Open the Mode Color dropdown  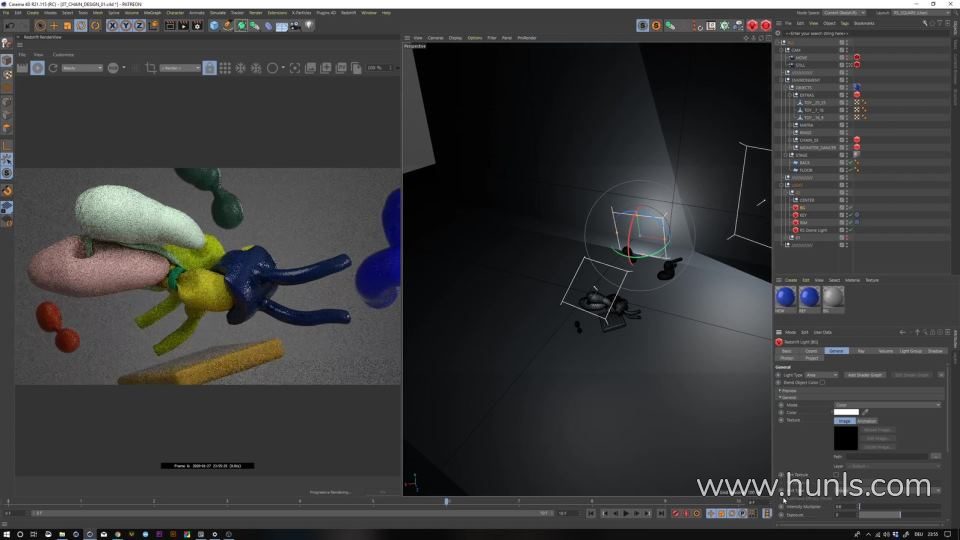[887, 405]
